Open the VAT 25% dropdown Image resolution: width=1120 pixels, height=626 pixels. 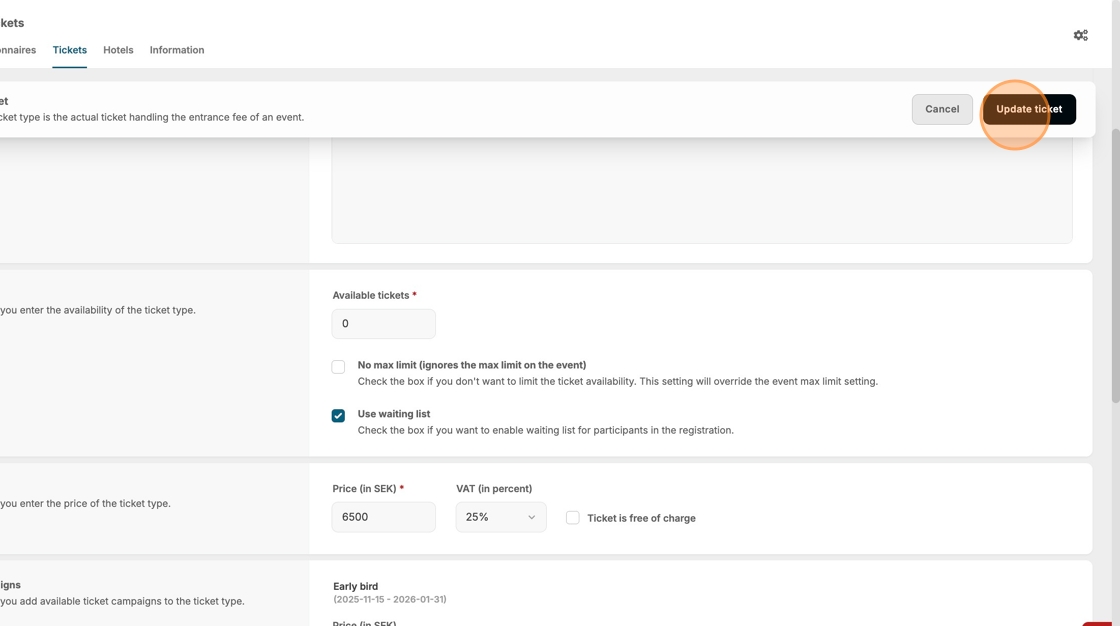click(499, 517)
